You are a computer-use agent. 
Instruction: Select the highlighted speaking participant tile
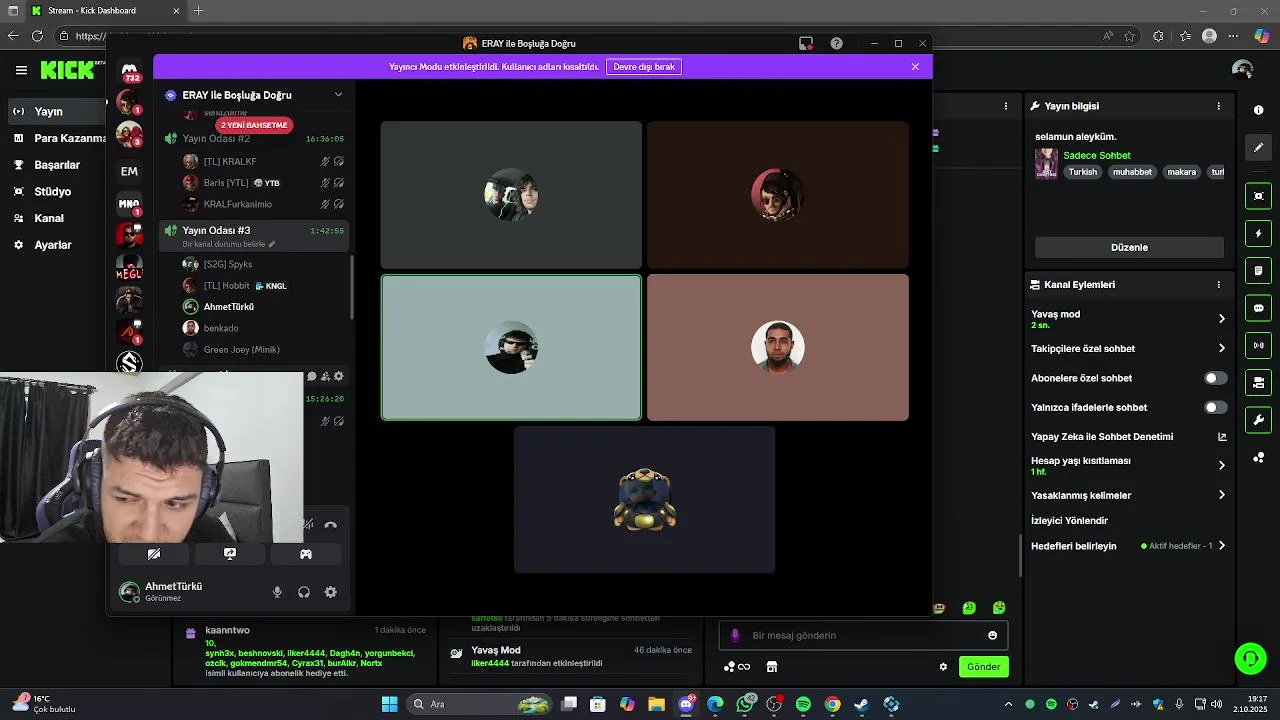[511, 347]
